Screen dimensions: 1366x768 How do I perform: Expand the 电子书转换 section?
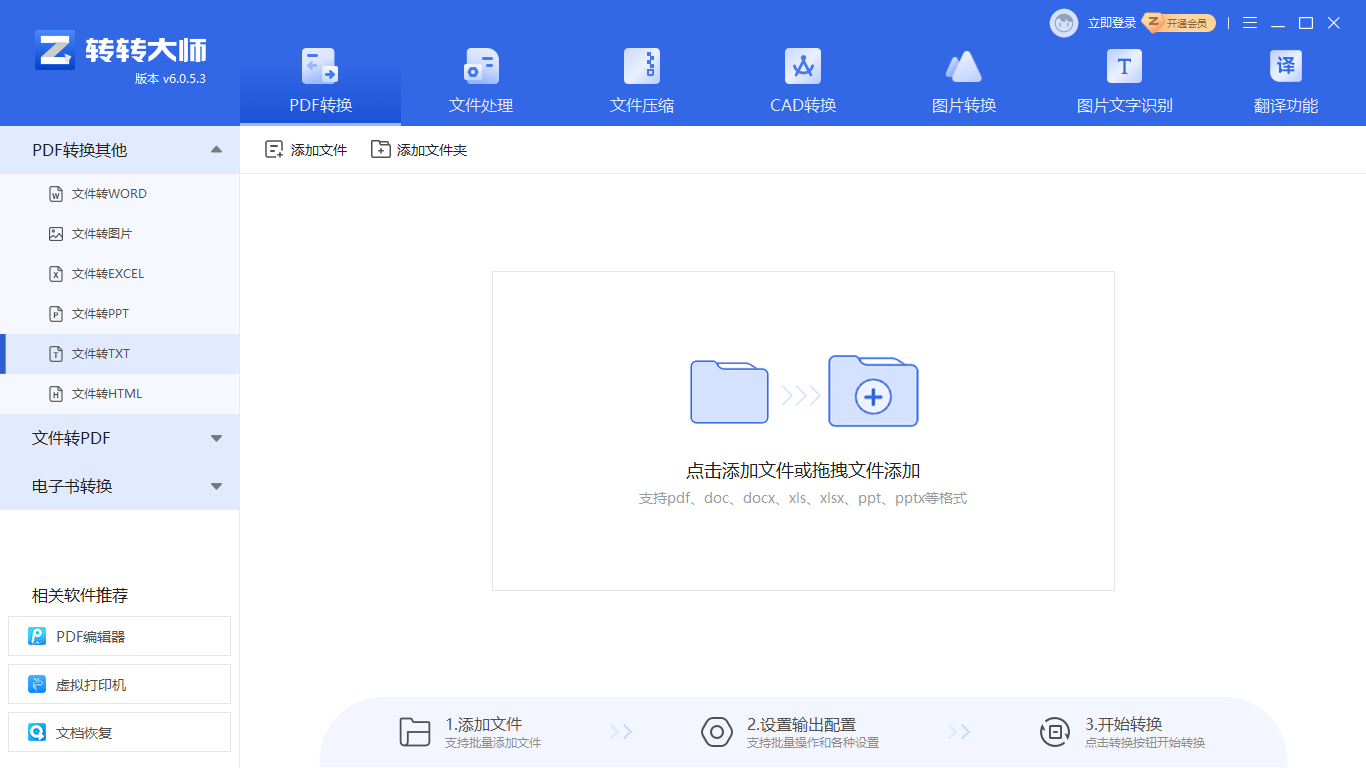[x=120, y=486]
